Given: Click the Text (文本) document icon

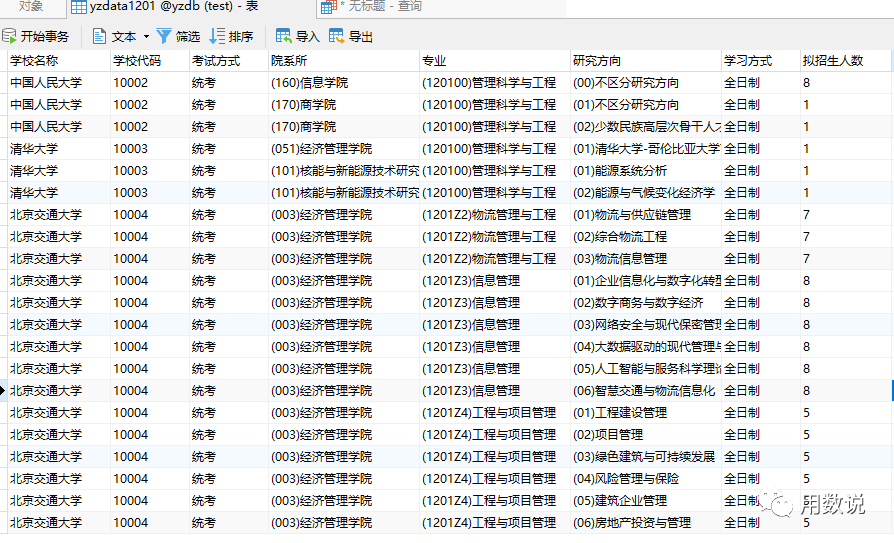Looking at the screenshot, I should [x=99, y=37].
